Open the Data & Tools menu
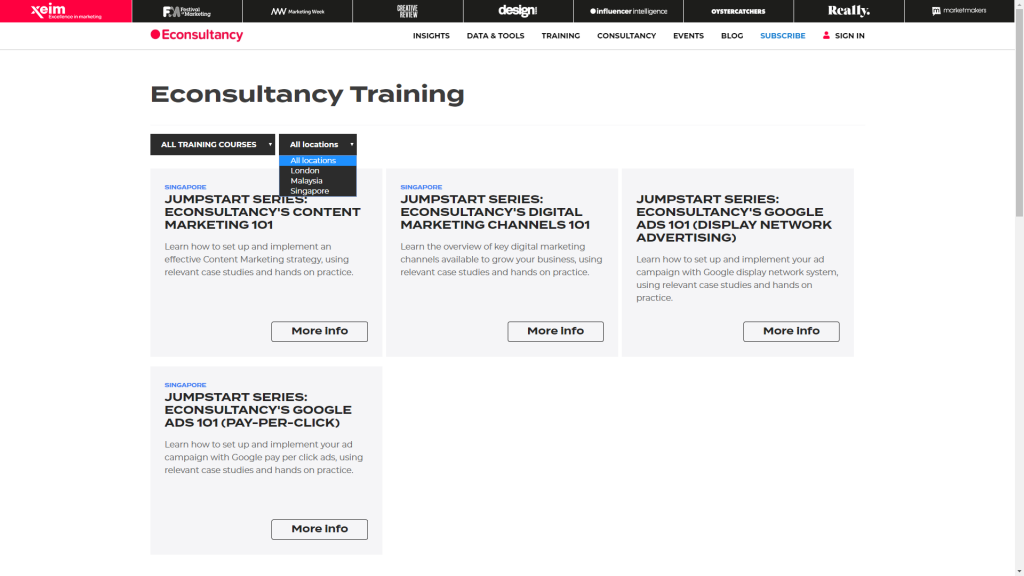This screenshot has width=1024, height=576. tap(496, 36)
